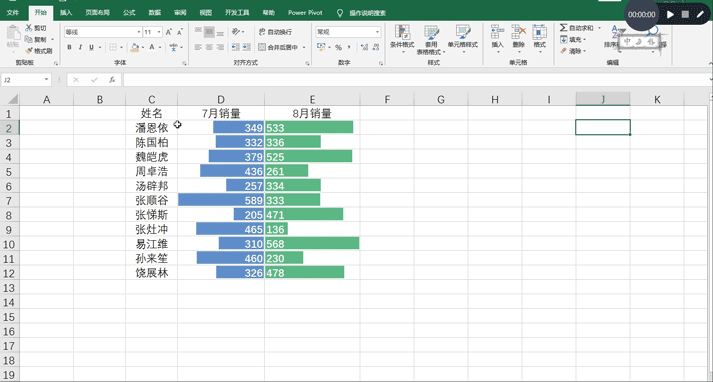Open the font group dialog launcher
This screenshot has width=713, height=382.
click(x=184, y=63)
